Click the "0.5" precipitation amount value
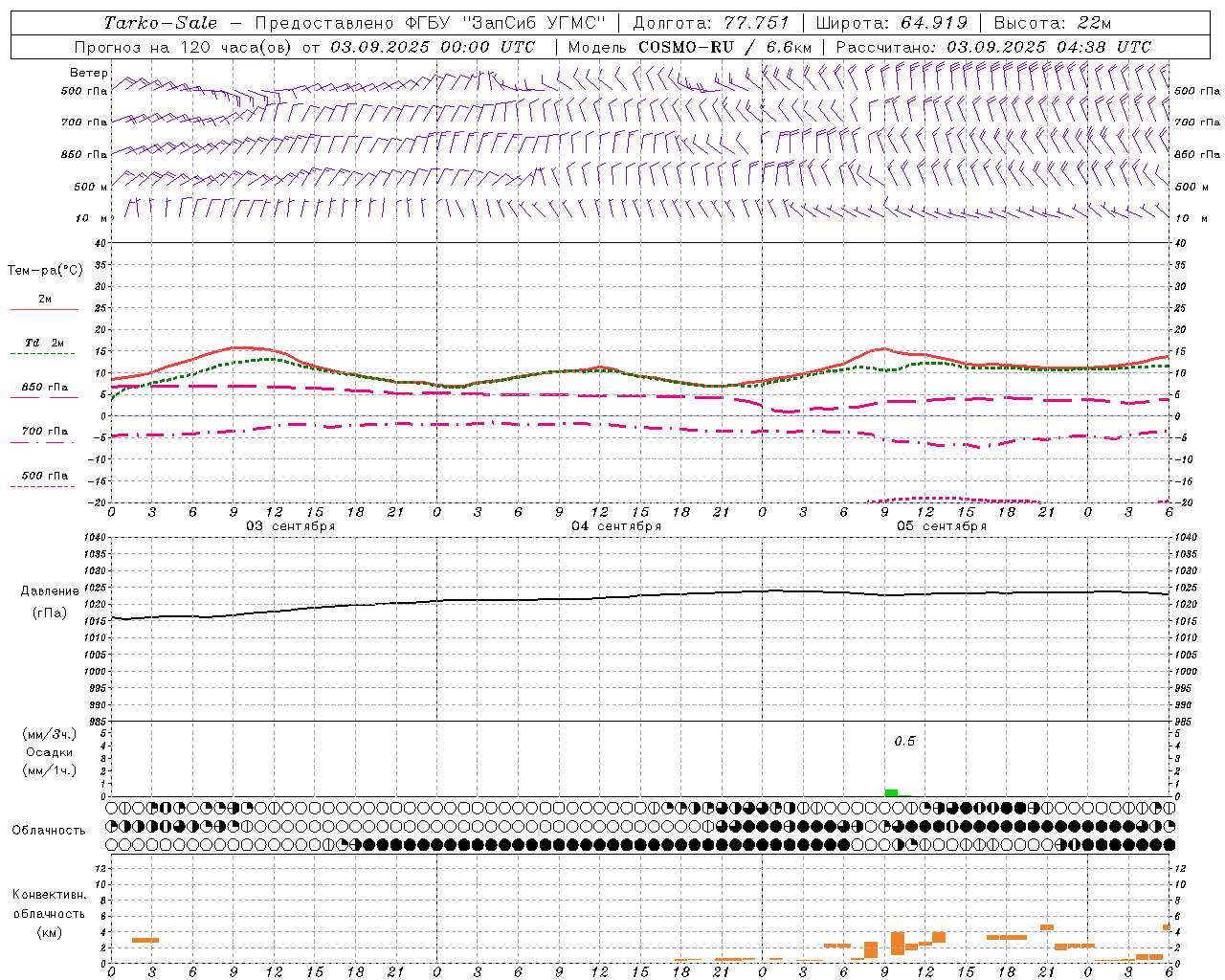This screenshot has width=1225, height=980. (904, 742)
